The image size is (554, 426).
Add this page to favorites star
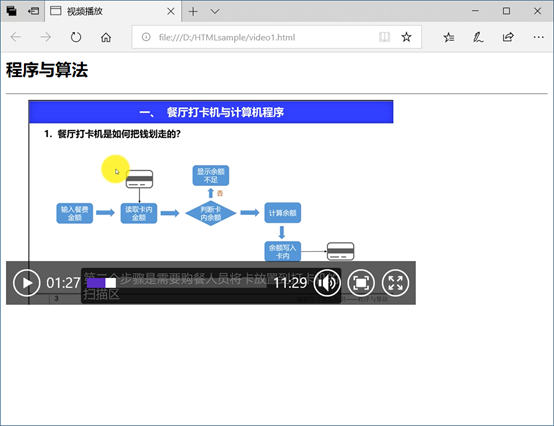[x=406, y=37]
